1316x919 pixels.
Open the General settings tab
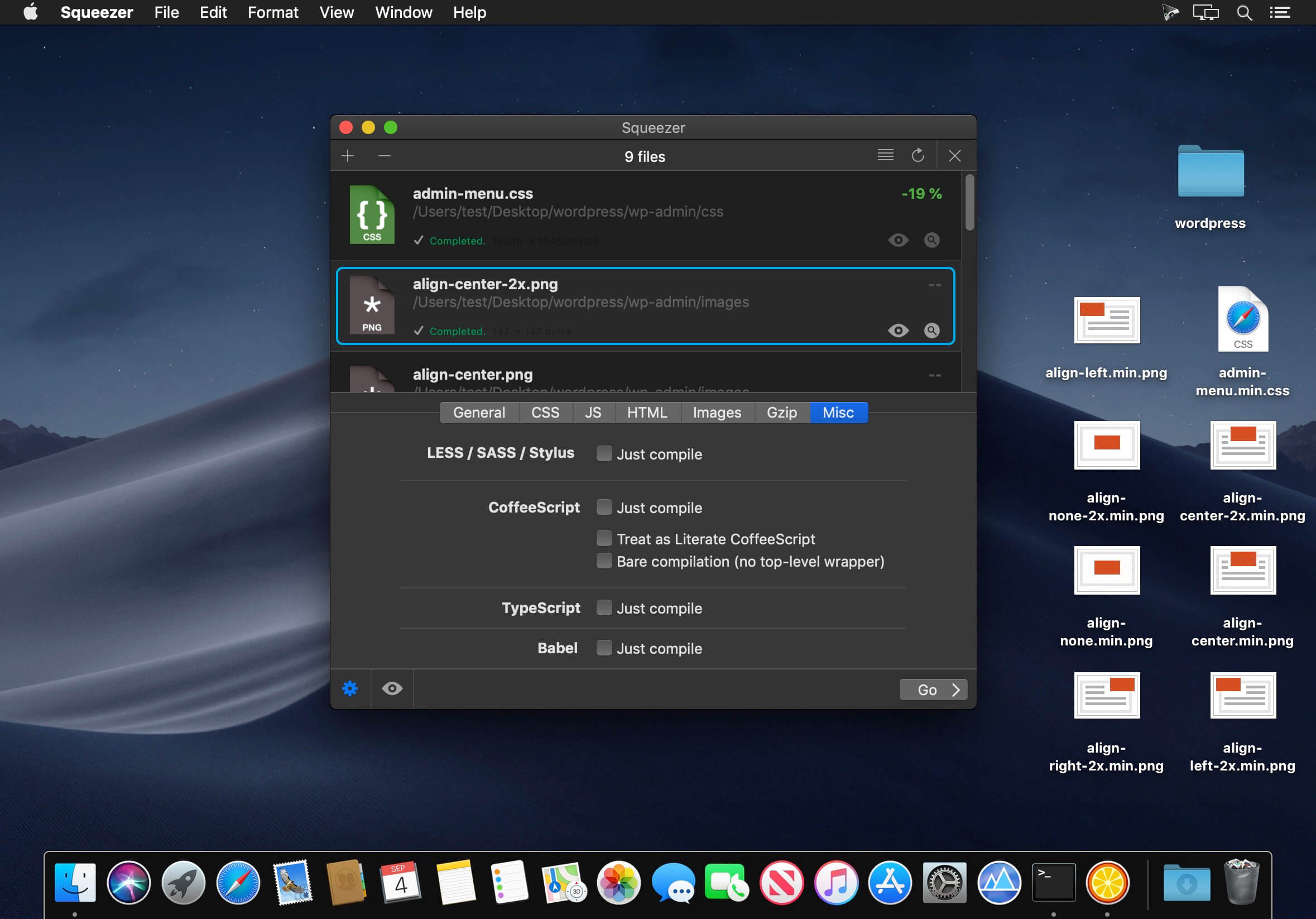tap(479, 413)
